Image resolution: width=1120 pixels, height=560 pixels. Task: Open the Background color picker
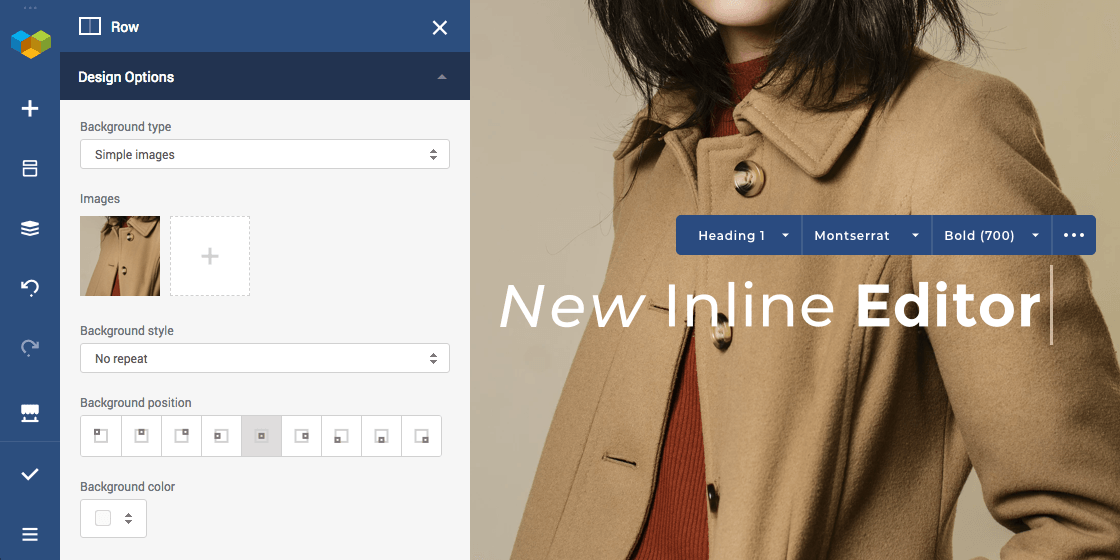[x=113, y=518]
